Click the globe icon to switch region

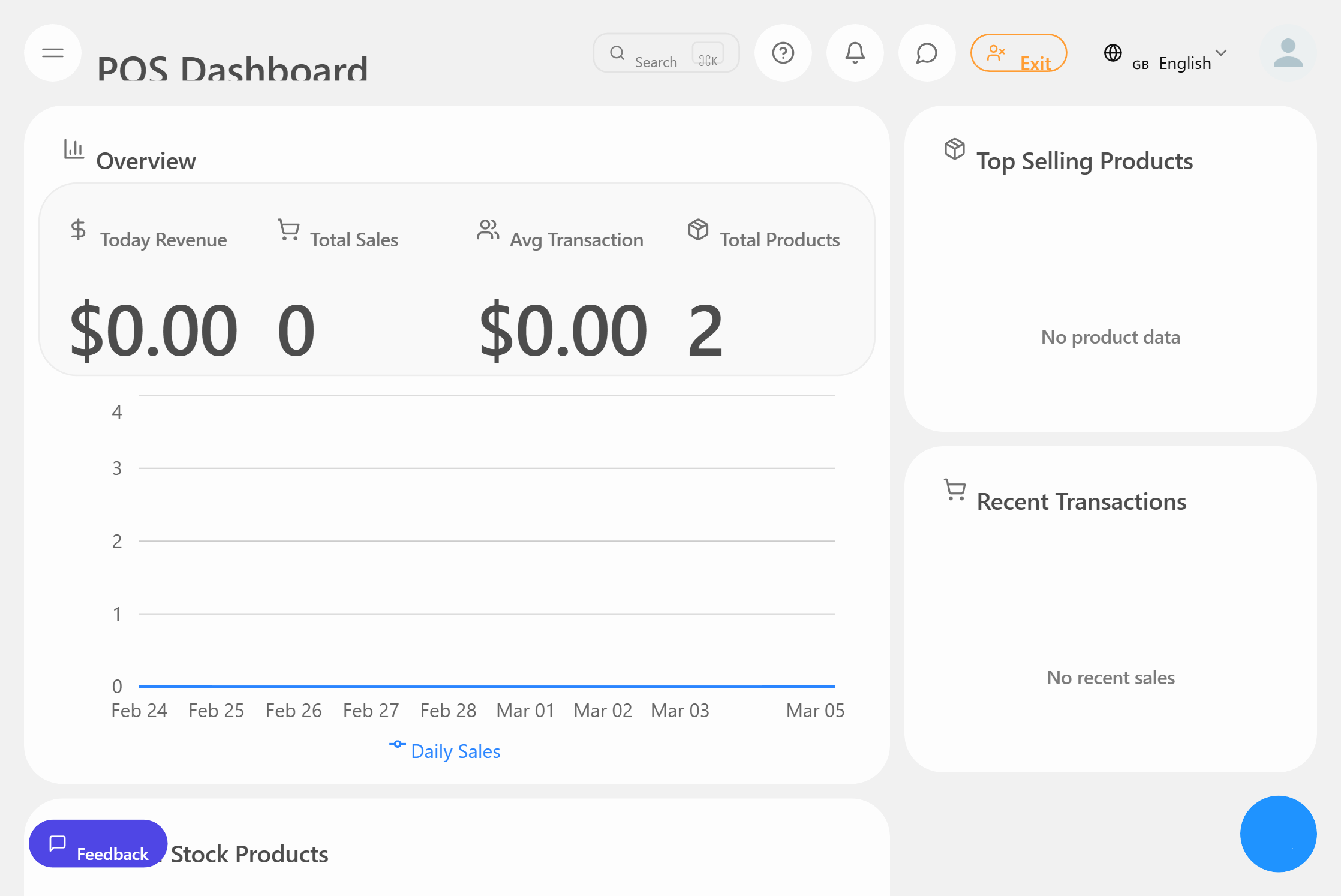(1113, 53)
